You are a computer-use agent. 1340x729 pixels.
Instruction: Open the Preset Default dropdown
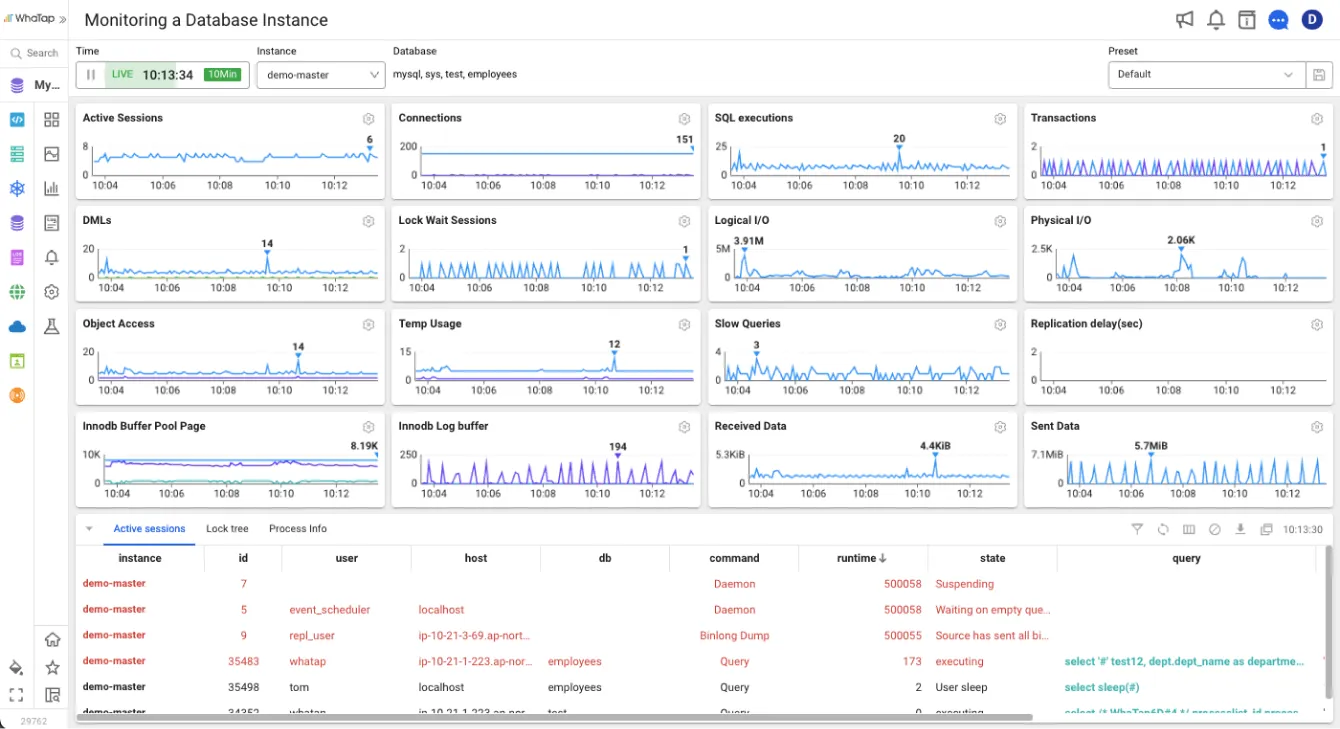(x=1206, y=75)
